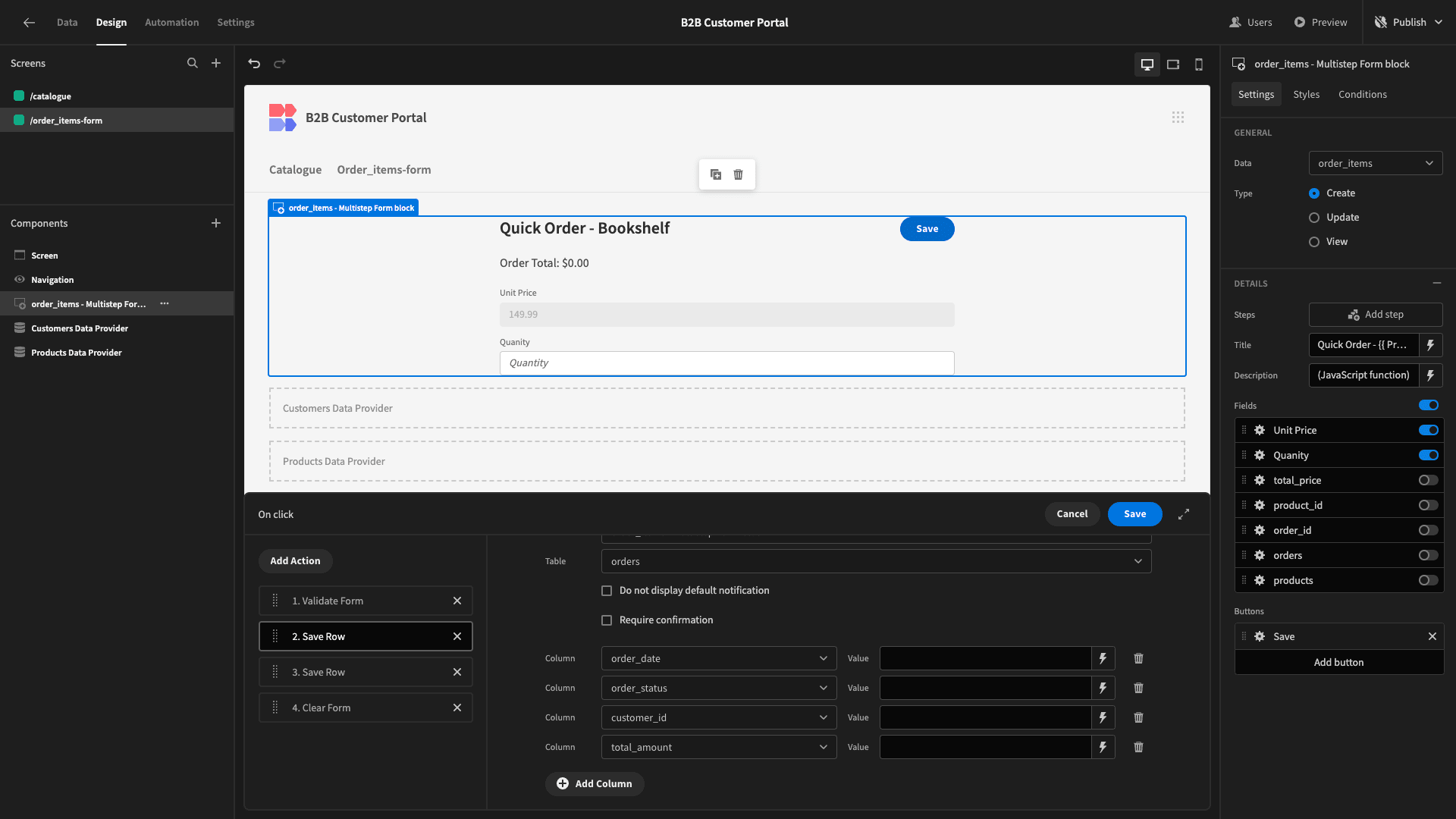Open binding for order_date value

tap(1103, 658)
